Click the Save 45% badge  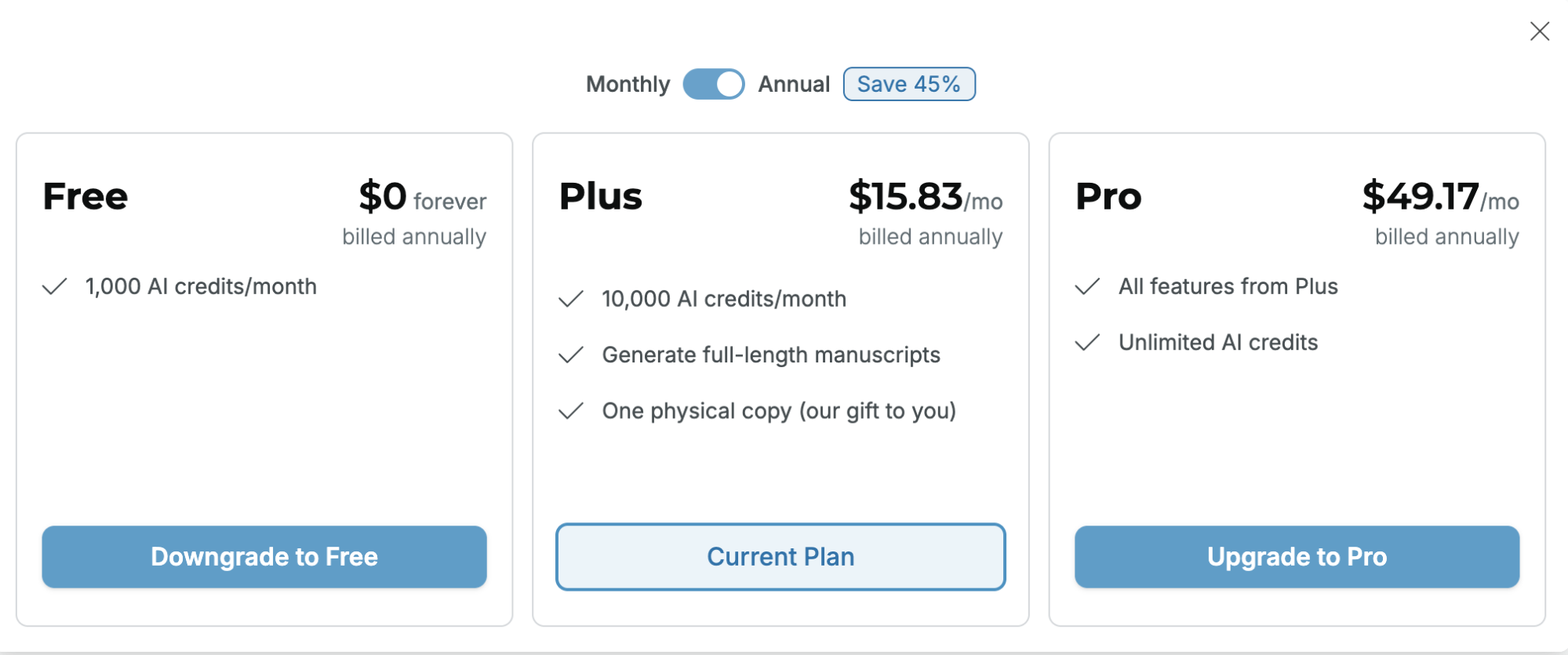pos(908,84)
